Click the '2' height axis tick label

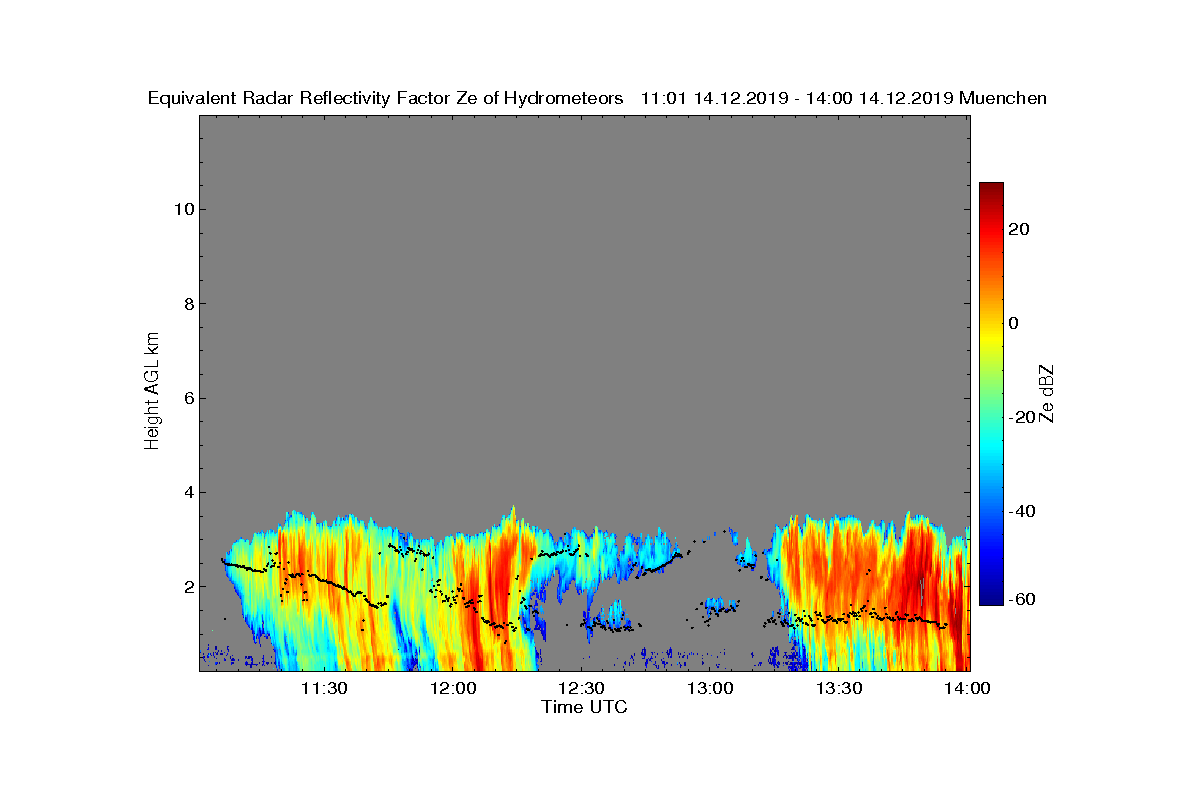pos(187,586)
